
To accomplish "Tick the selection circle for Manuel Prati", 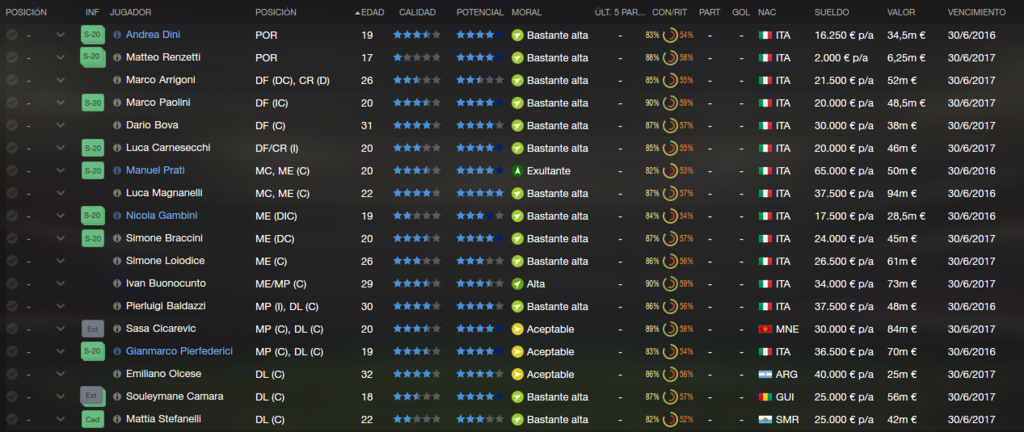I will pyautogui.click(x=12, y=171).
